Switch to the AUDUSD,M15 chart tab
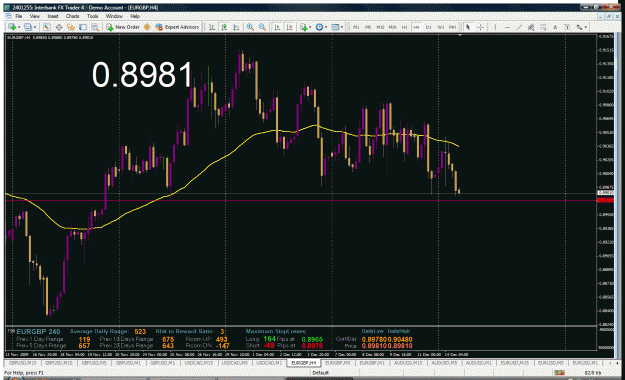 pos(408,363)
